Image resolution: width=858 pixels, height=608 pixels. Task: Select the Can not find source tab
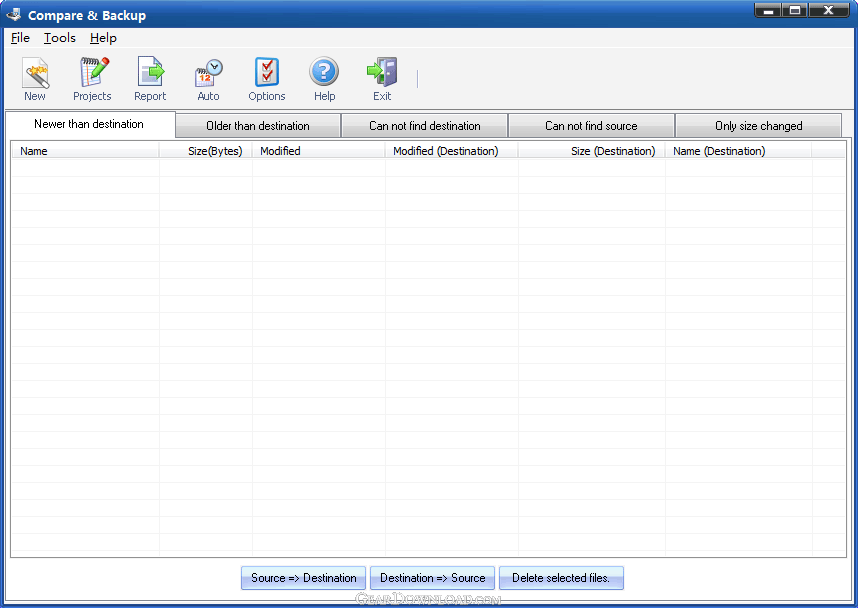point(591,126)
